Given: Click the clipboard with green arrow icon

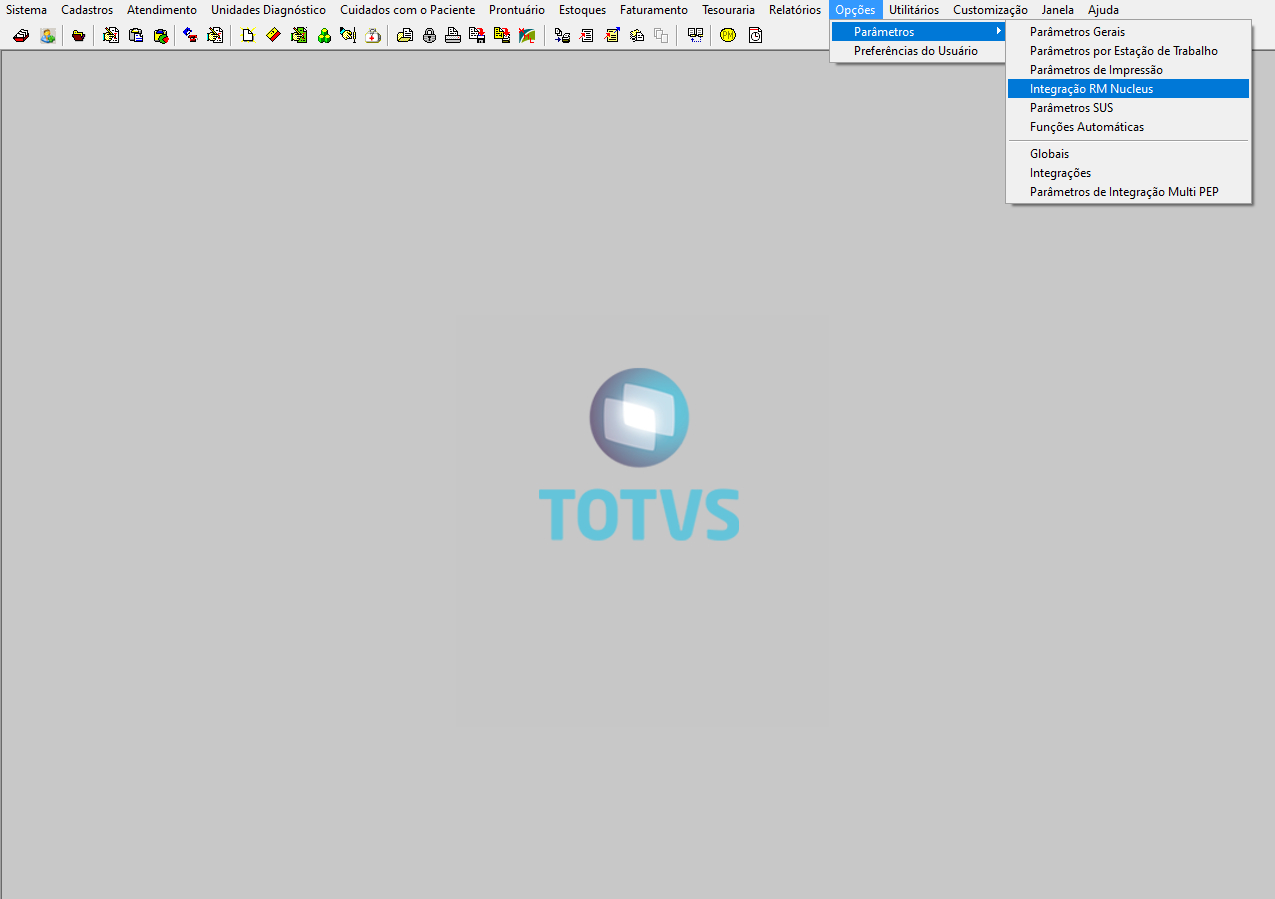Looking at the screenshot, I should (160, 35).
